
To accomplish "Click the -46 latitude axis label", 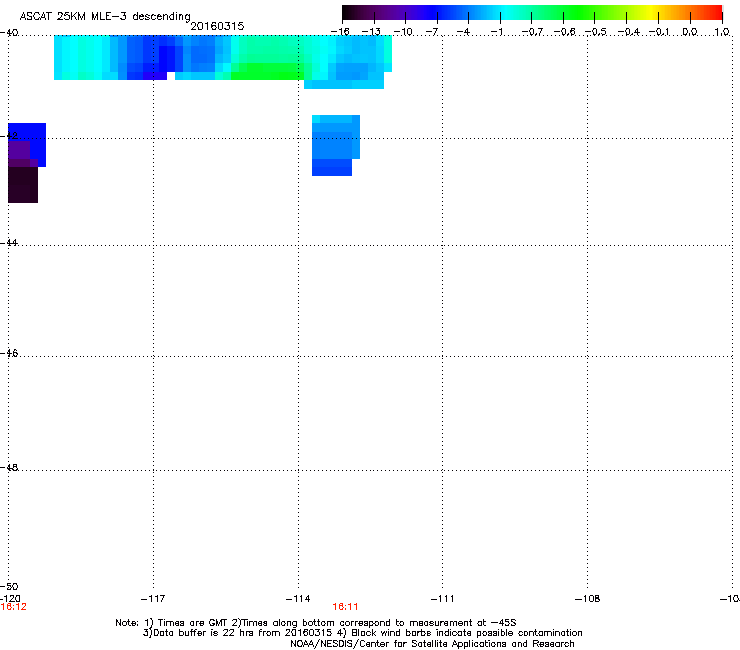I will [x=9, y=353].
